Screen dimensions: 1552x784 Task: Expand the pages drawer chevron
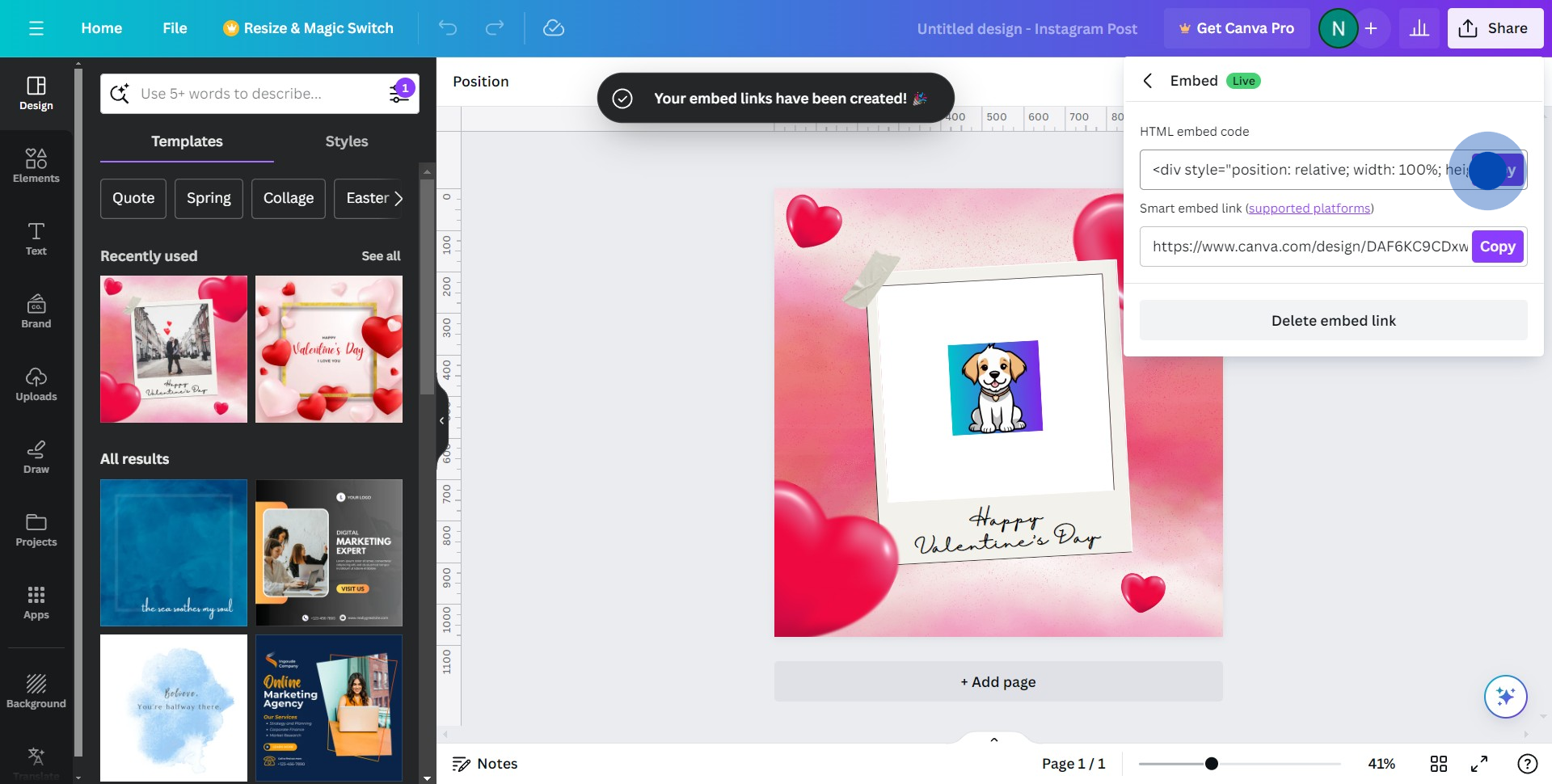pyautogui.click(x=994, y=740)
